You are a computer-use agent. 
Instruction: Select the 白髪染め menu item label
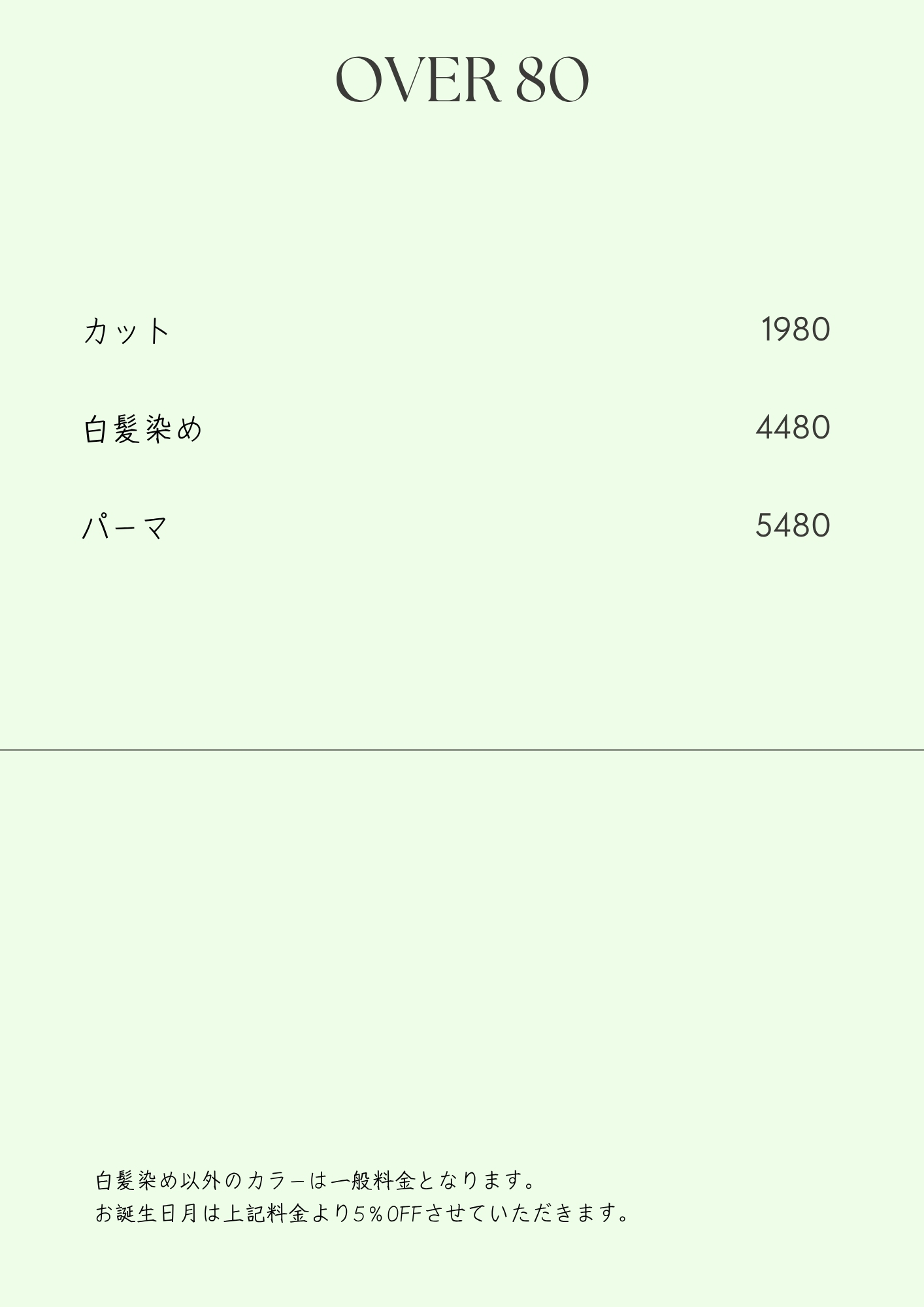click(x=144, y=429)
